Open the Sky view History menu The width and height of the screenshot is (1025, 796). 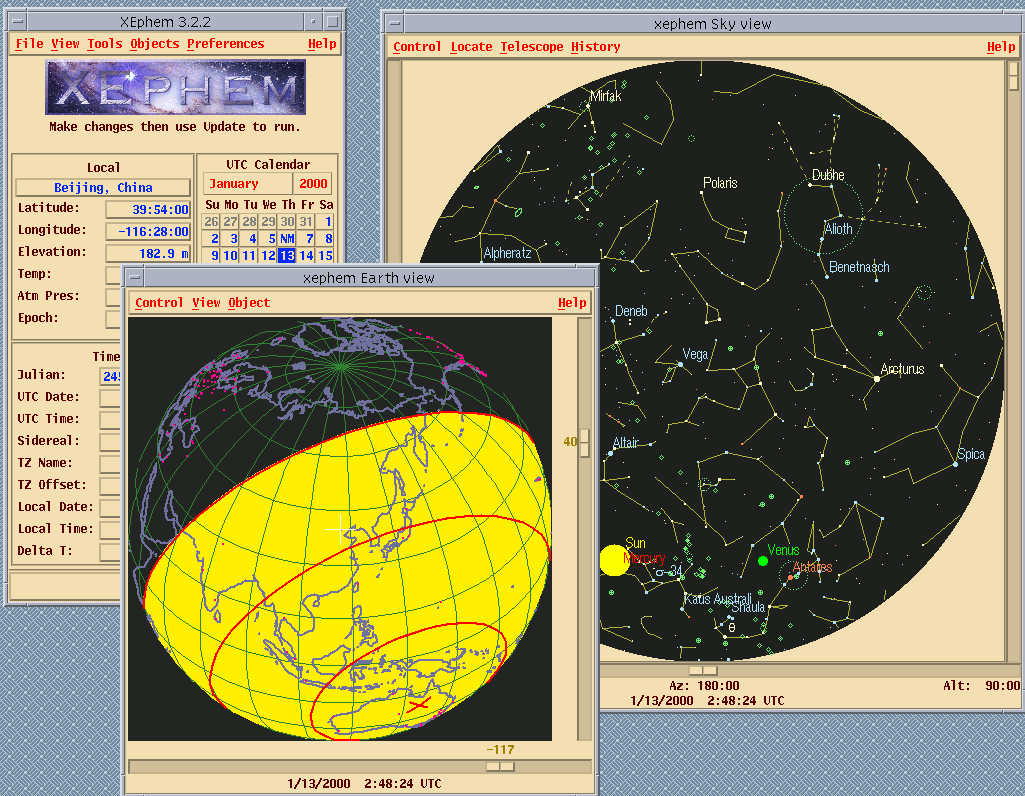[x=596, y=47]
